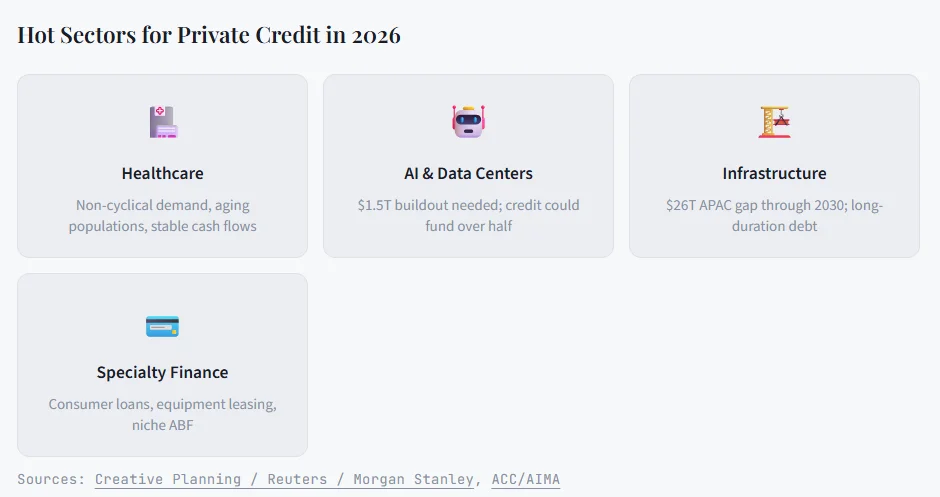Click the "$1.5T buildout needed" description text
This screenshot has width=940, height=497.
pos(468,205)
